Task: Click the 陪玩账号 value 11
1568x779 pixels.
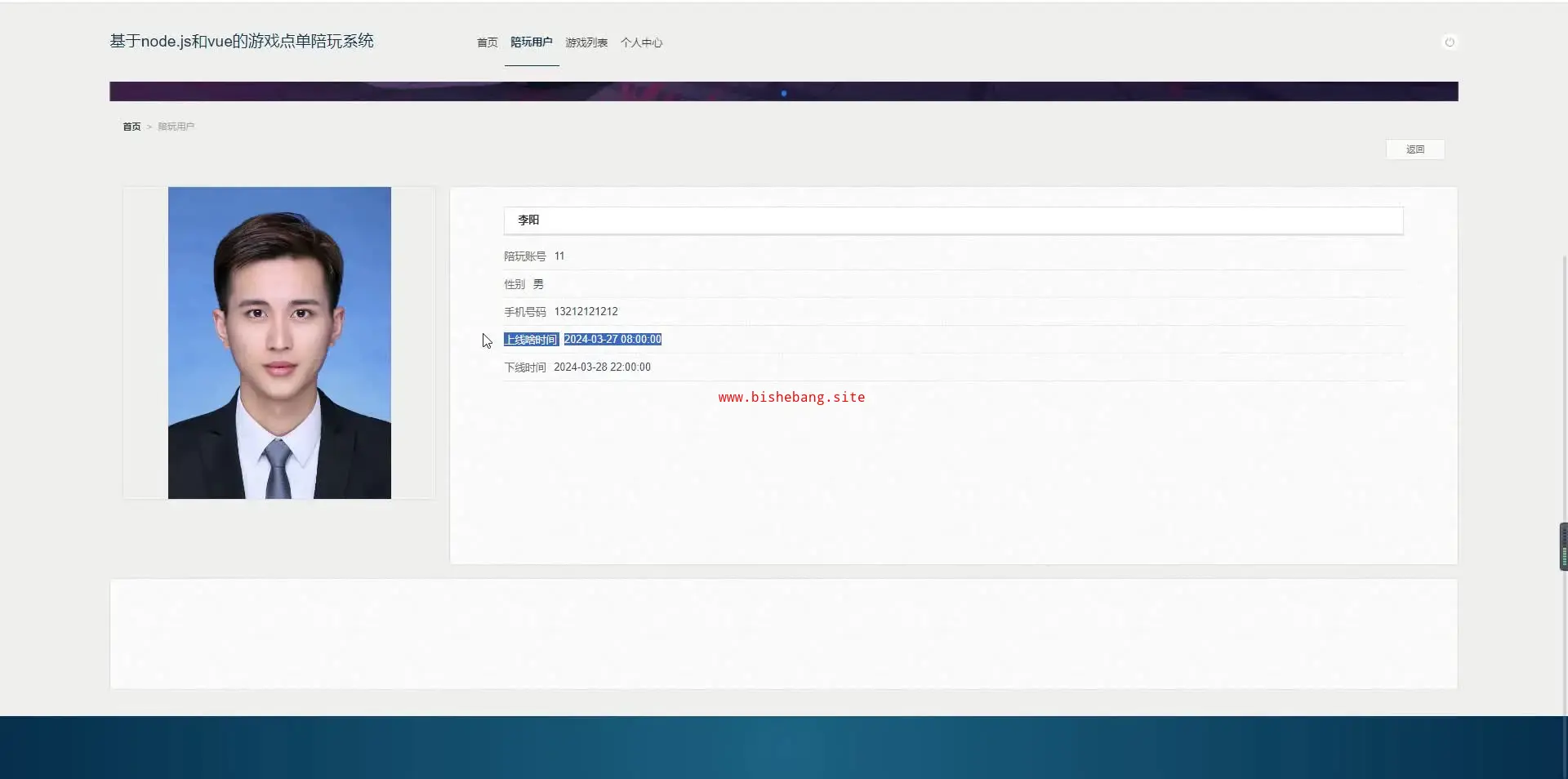Action: (559, 256)
